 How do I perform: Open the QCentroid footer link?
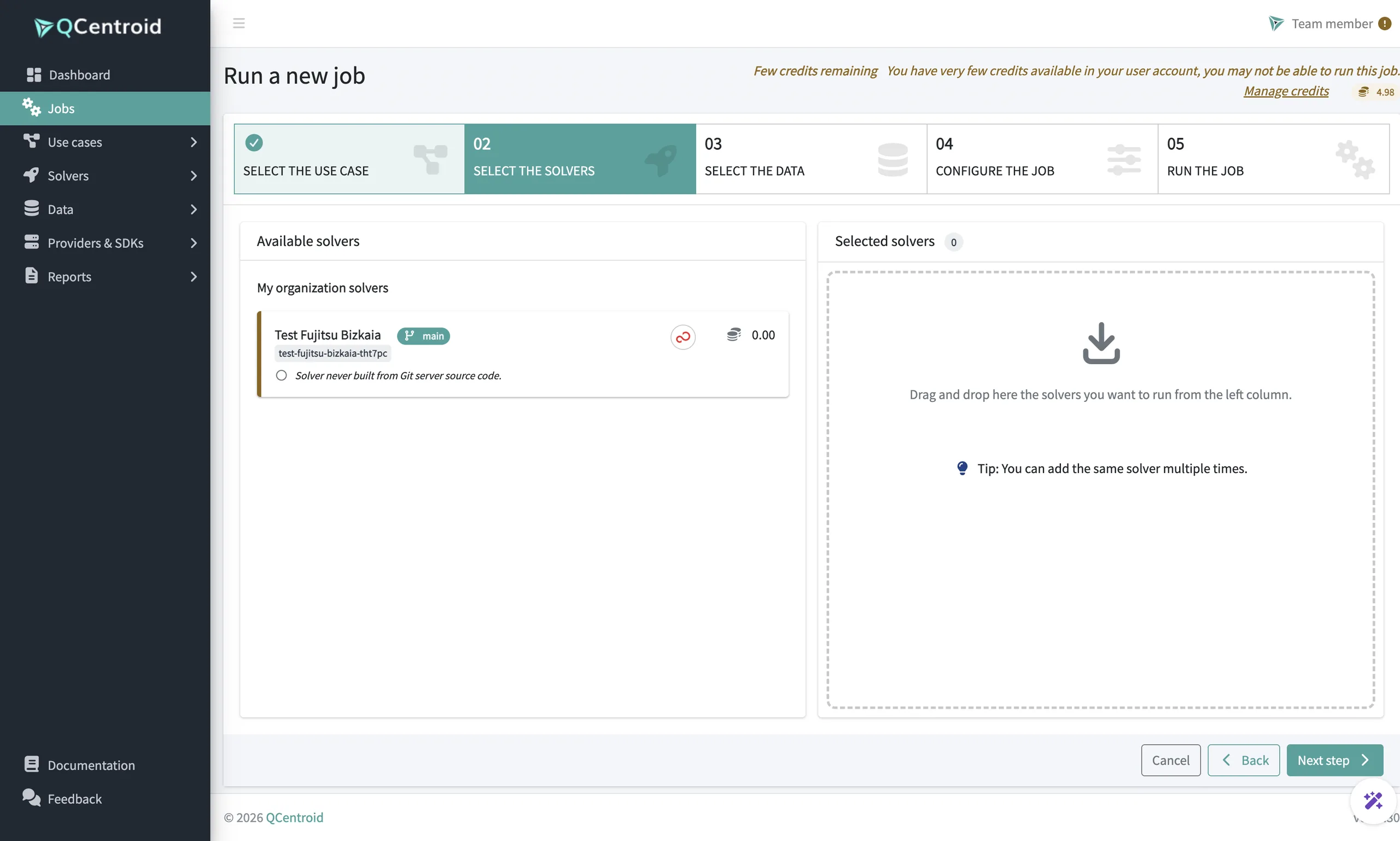click(294, 817)
